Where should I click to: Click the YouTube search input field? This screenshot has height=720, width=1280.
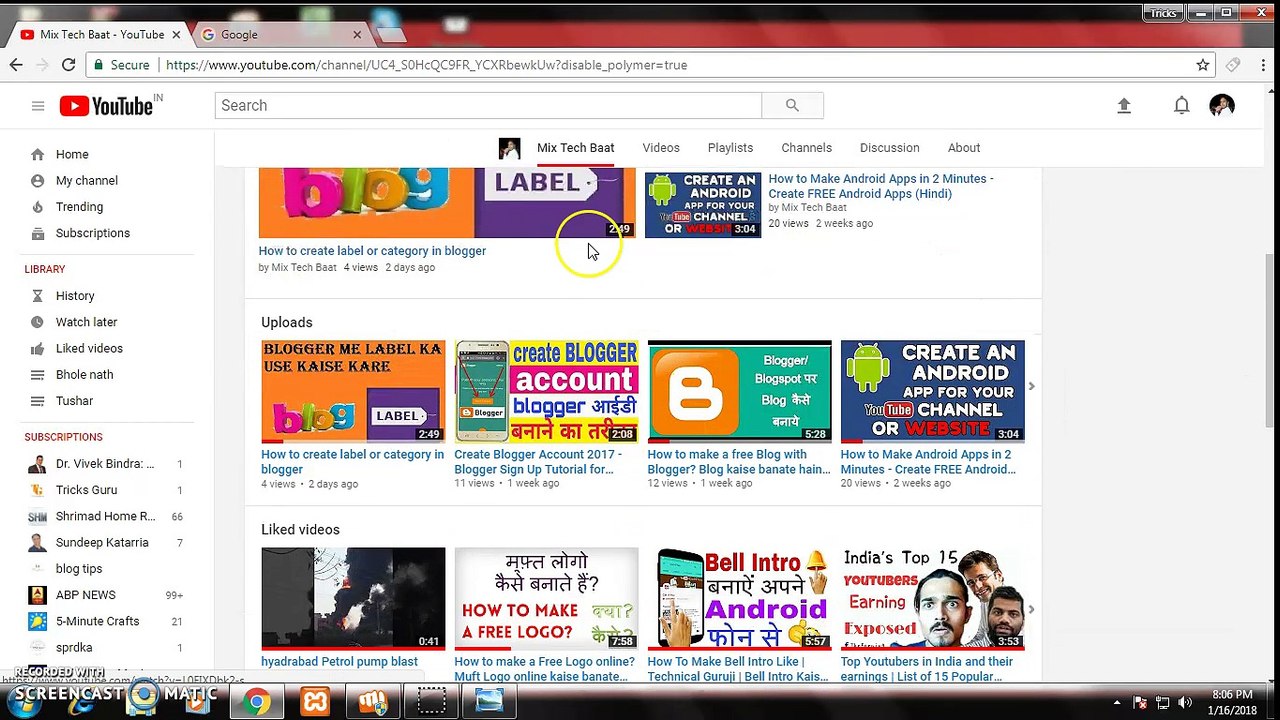(x=488, y=105)
